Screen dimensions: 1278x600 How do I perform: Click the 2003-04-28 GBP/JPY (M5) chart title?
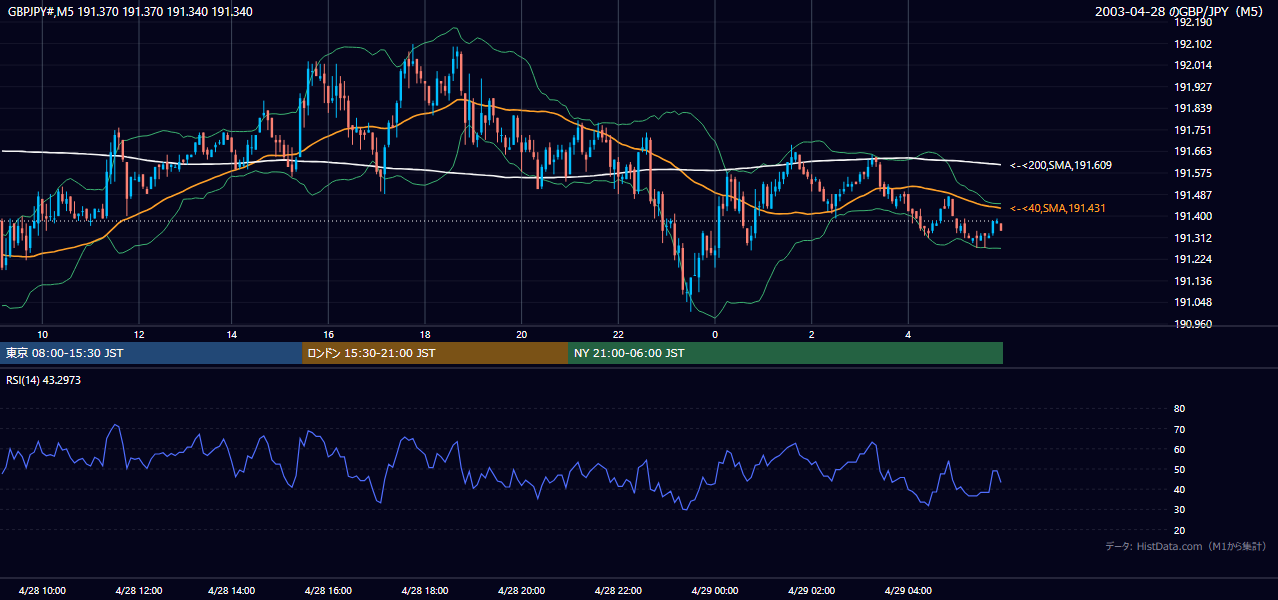coord(1181,11)
